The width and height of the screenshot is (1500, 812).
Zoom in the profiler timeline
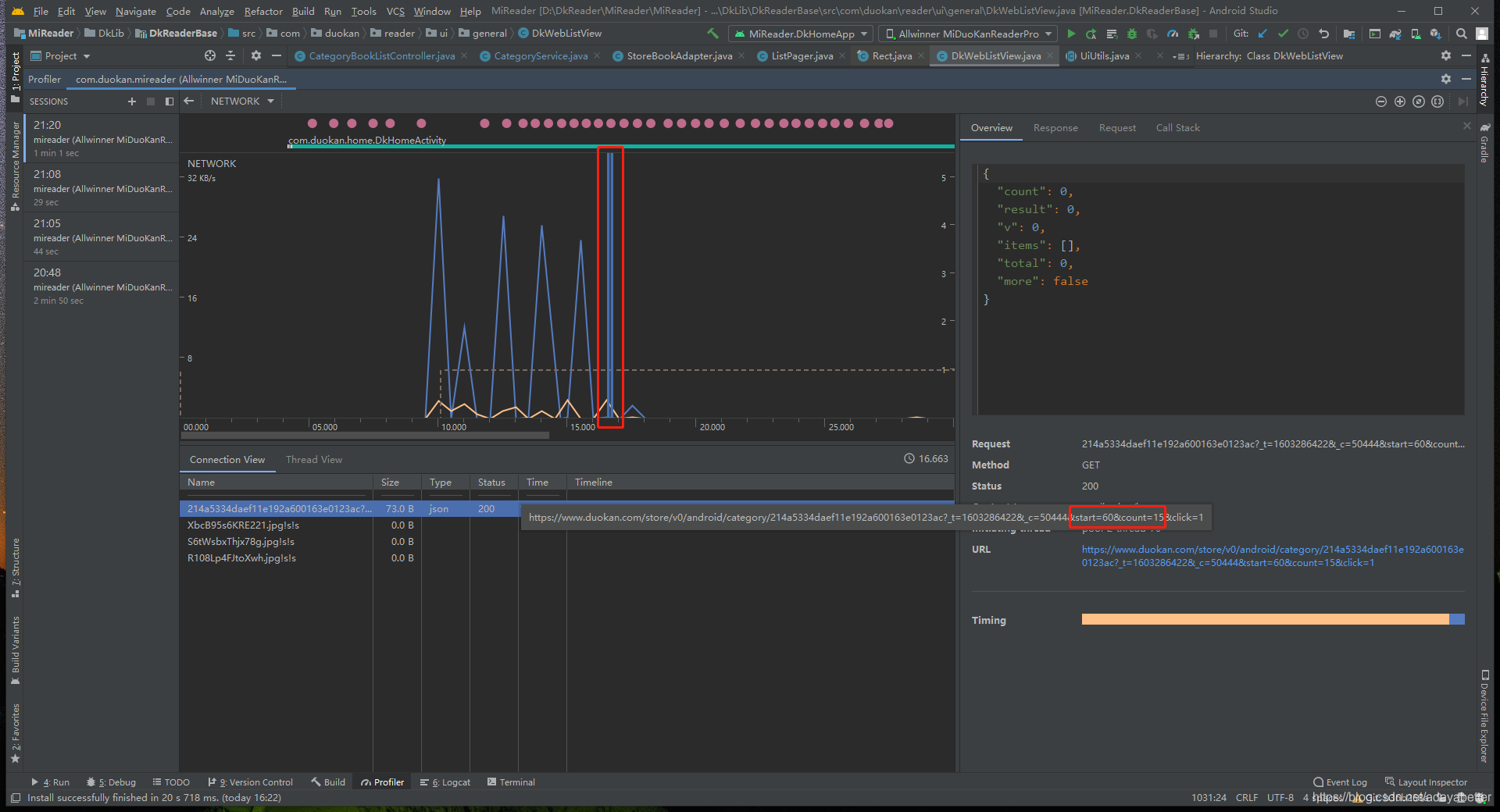[1400, 101]
